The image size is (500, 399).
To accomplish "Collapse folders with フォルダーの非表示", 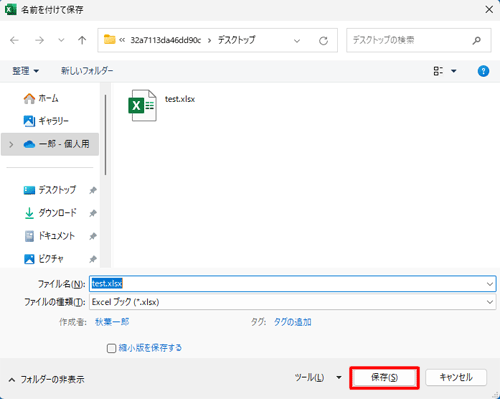I will point(46,379).
